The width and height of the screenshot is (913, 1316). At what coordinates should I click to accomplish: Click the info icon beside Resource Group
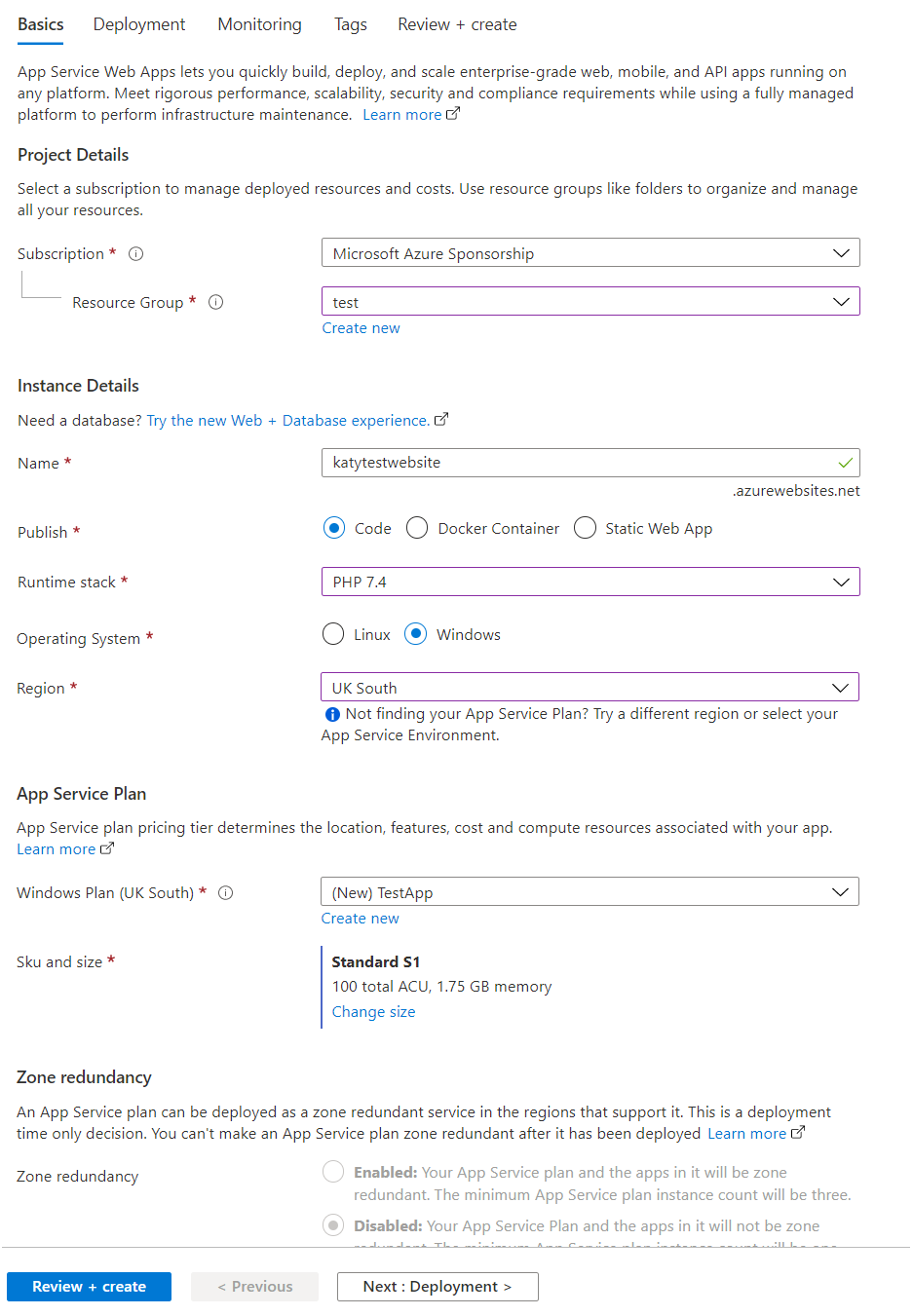(216, 303)
